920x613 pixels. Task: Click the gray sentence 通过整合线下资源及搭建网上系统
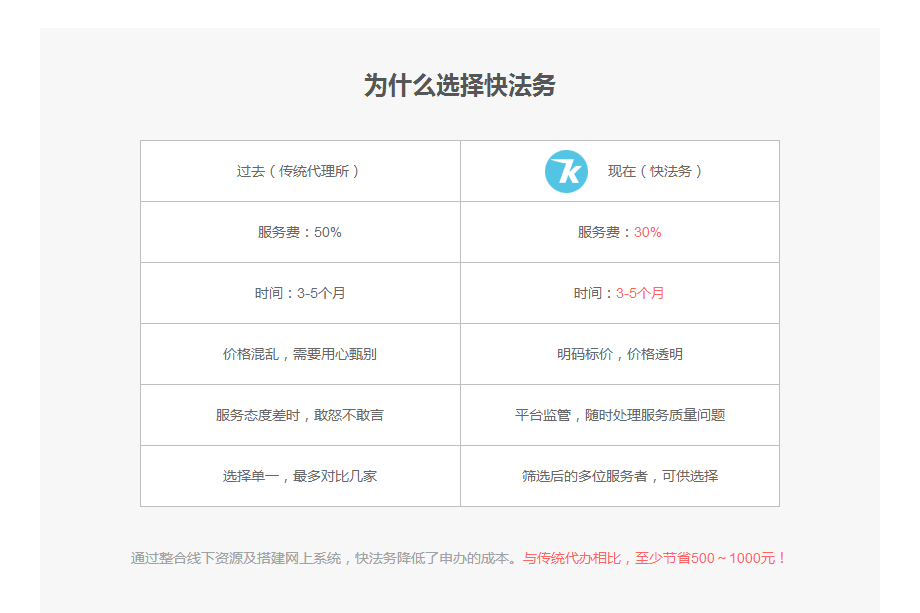(236, 558)
